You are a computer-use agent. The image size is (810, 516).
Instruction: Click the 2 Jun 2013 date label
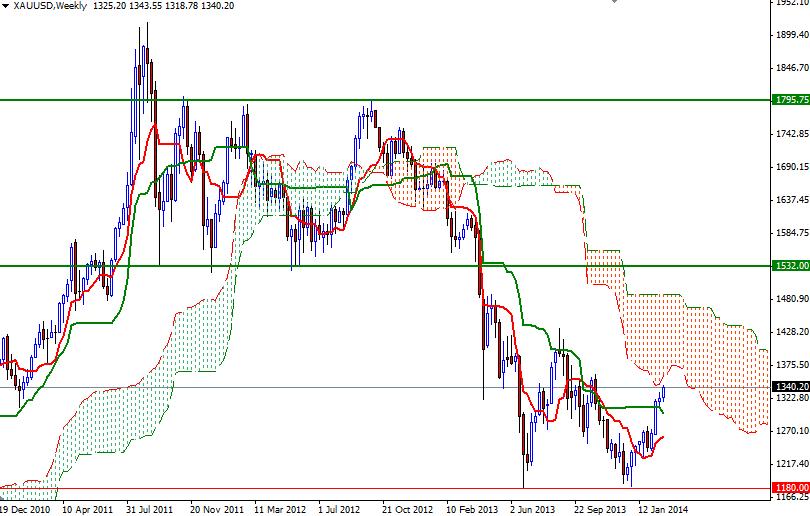532,509
